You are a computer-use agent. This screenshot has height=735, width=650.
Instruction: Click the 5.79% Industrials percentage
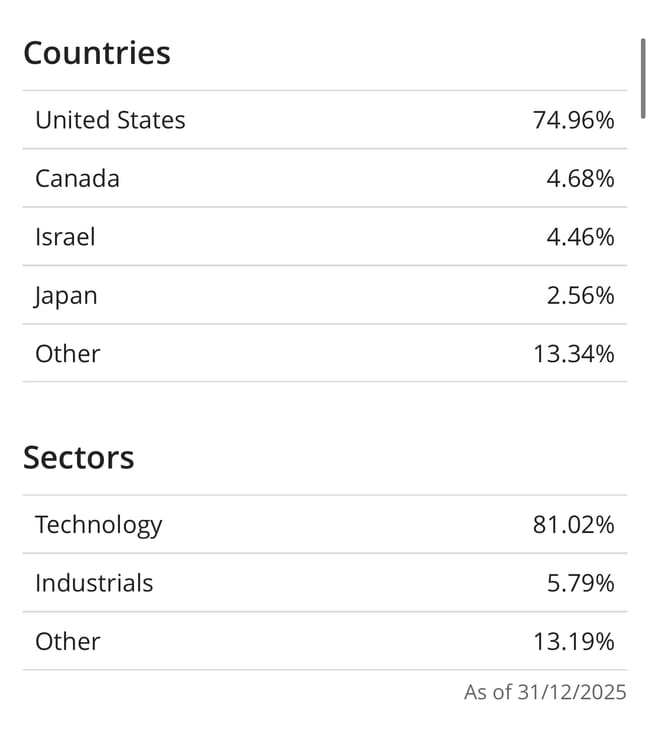point(580,583)
